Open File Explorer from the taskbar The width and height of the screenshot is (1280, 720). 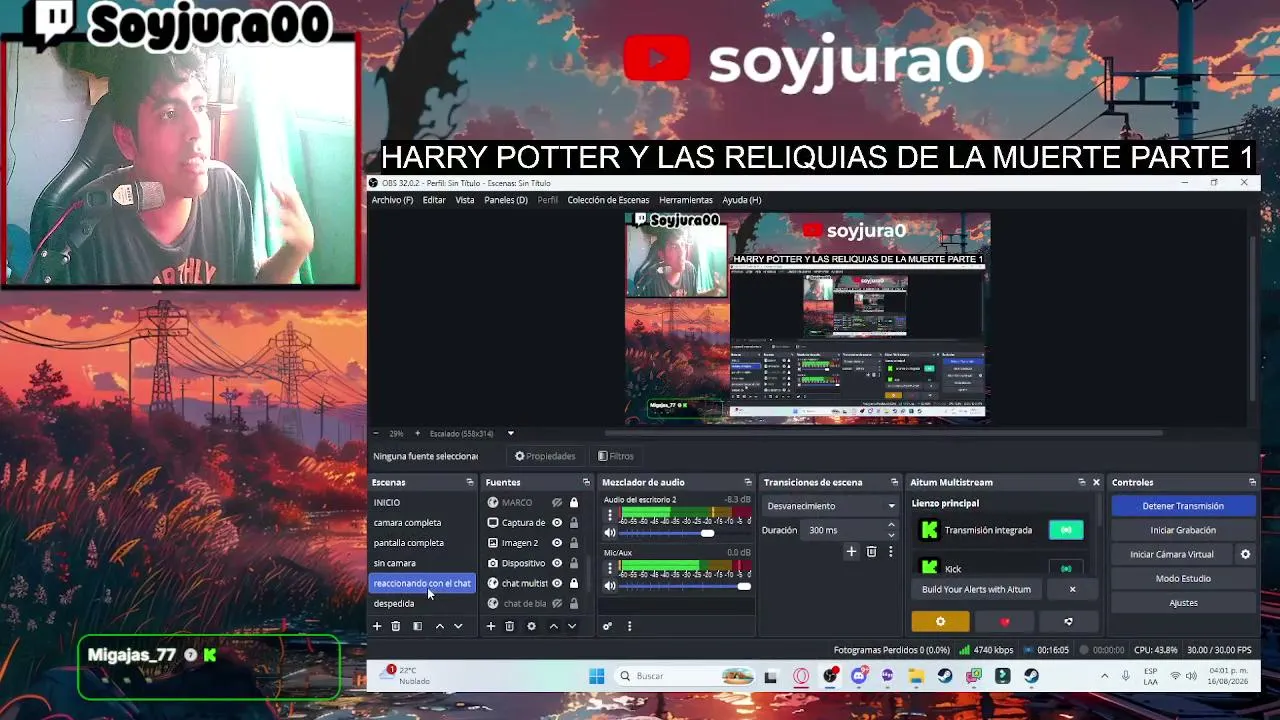pyautogui.click(x=916, y=676)
